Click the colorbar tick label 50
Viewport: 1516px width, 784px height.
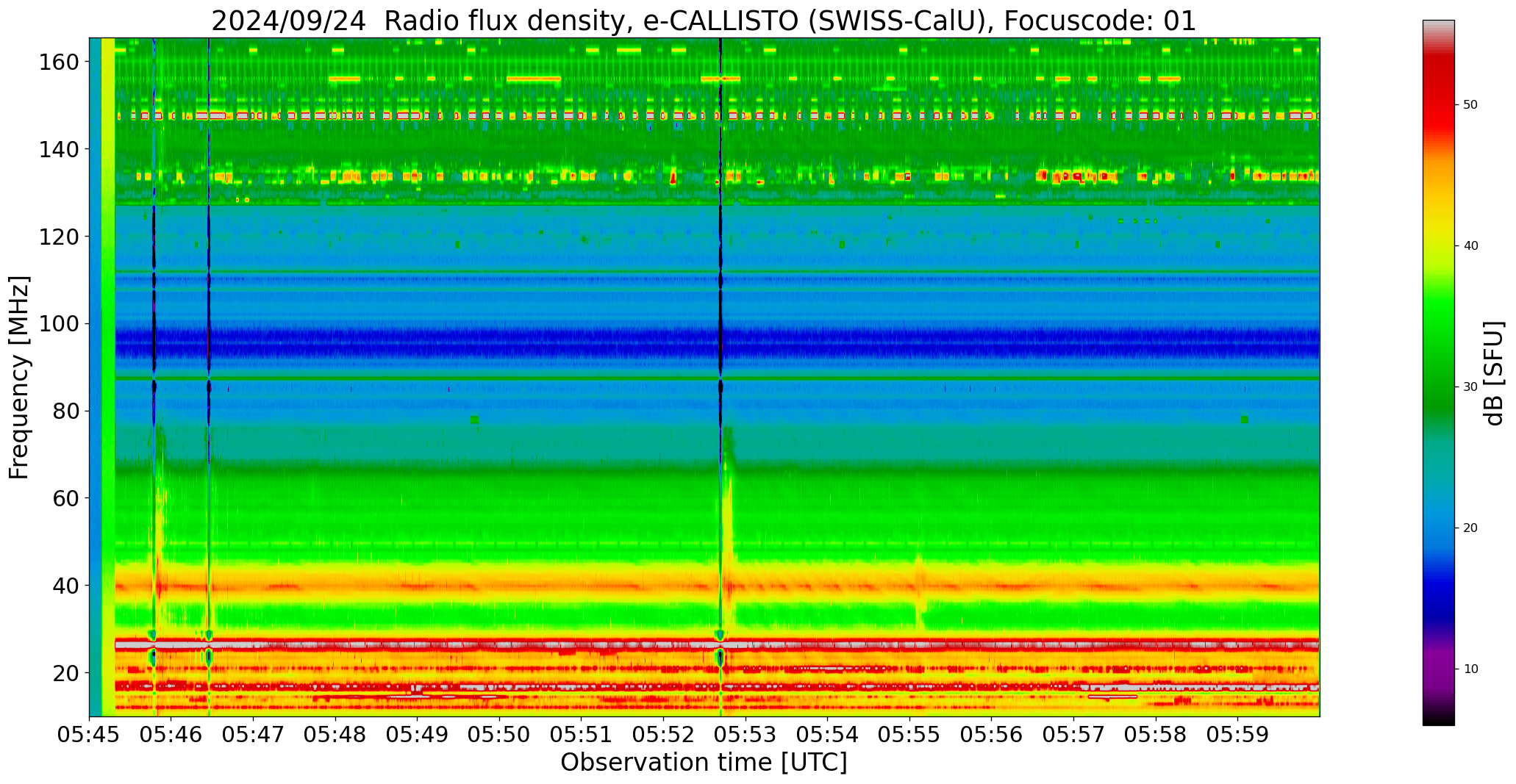1470,105
